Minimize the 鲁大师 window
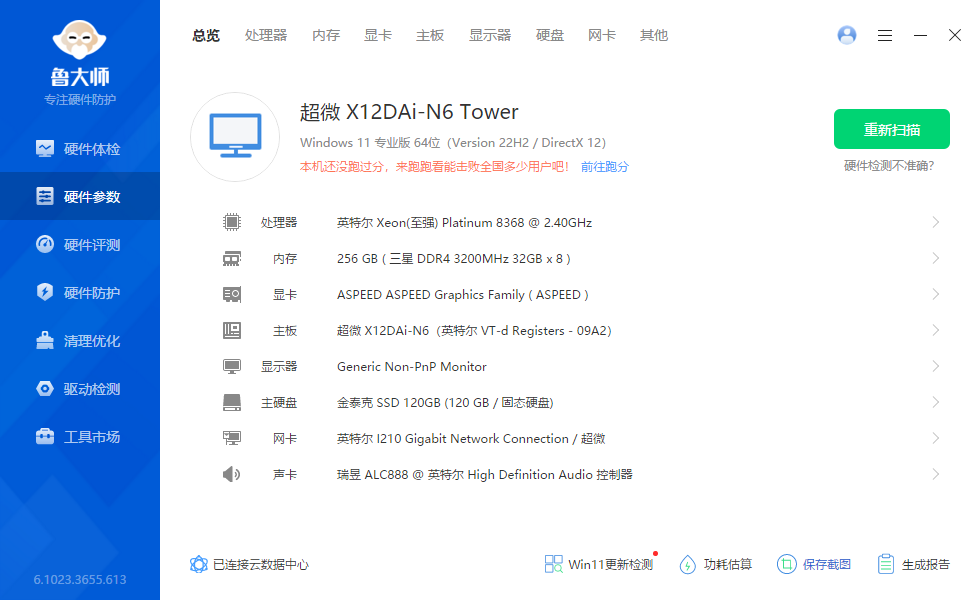 (x=920, y=36)
